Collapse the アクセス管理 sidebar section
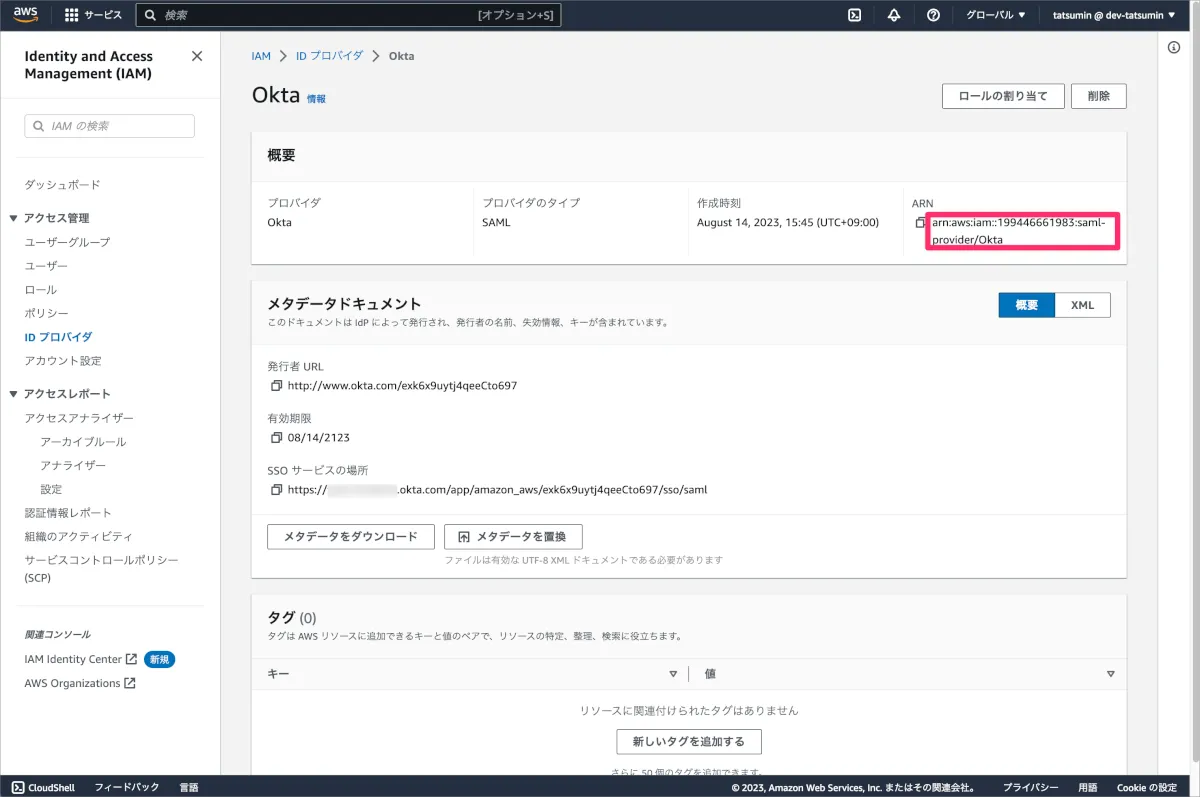The image size is (1200, 797). [14, 218]
